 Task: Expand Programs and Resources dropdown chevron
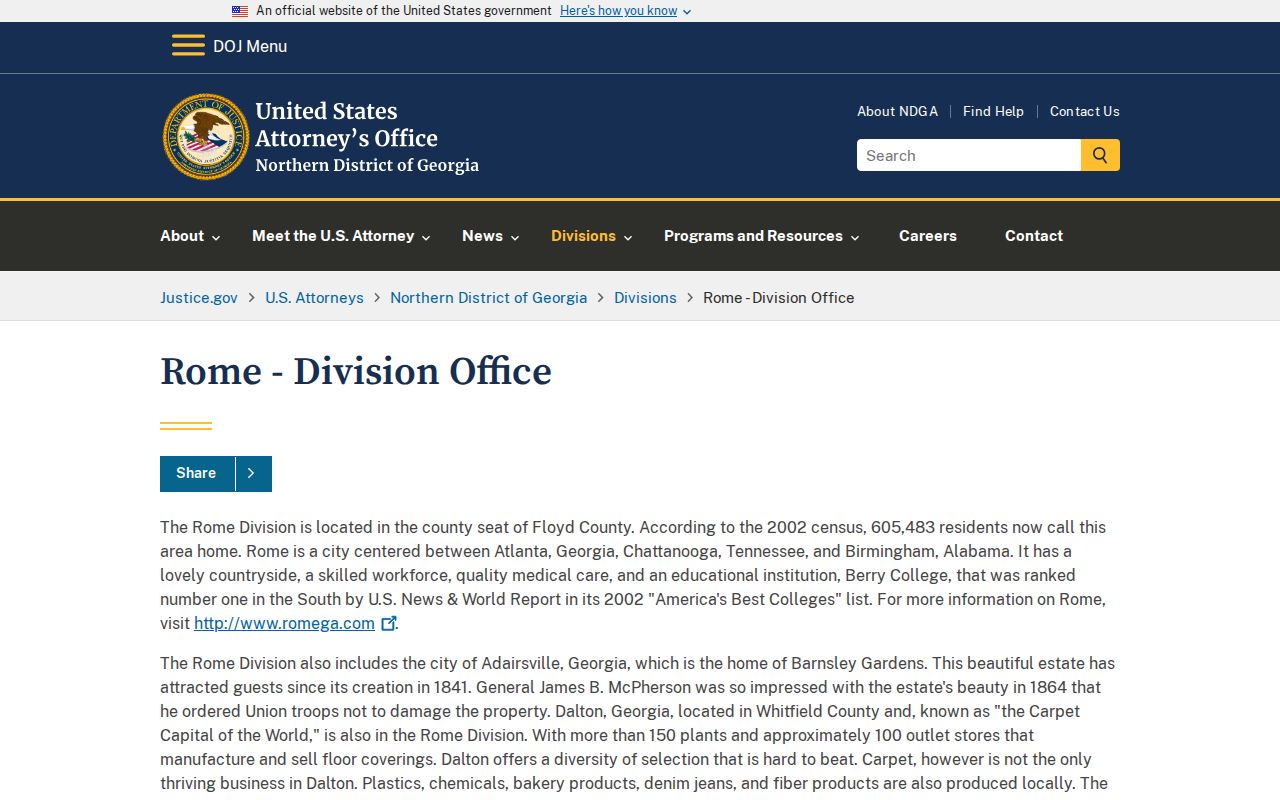click(855, 238)
